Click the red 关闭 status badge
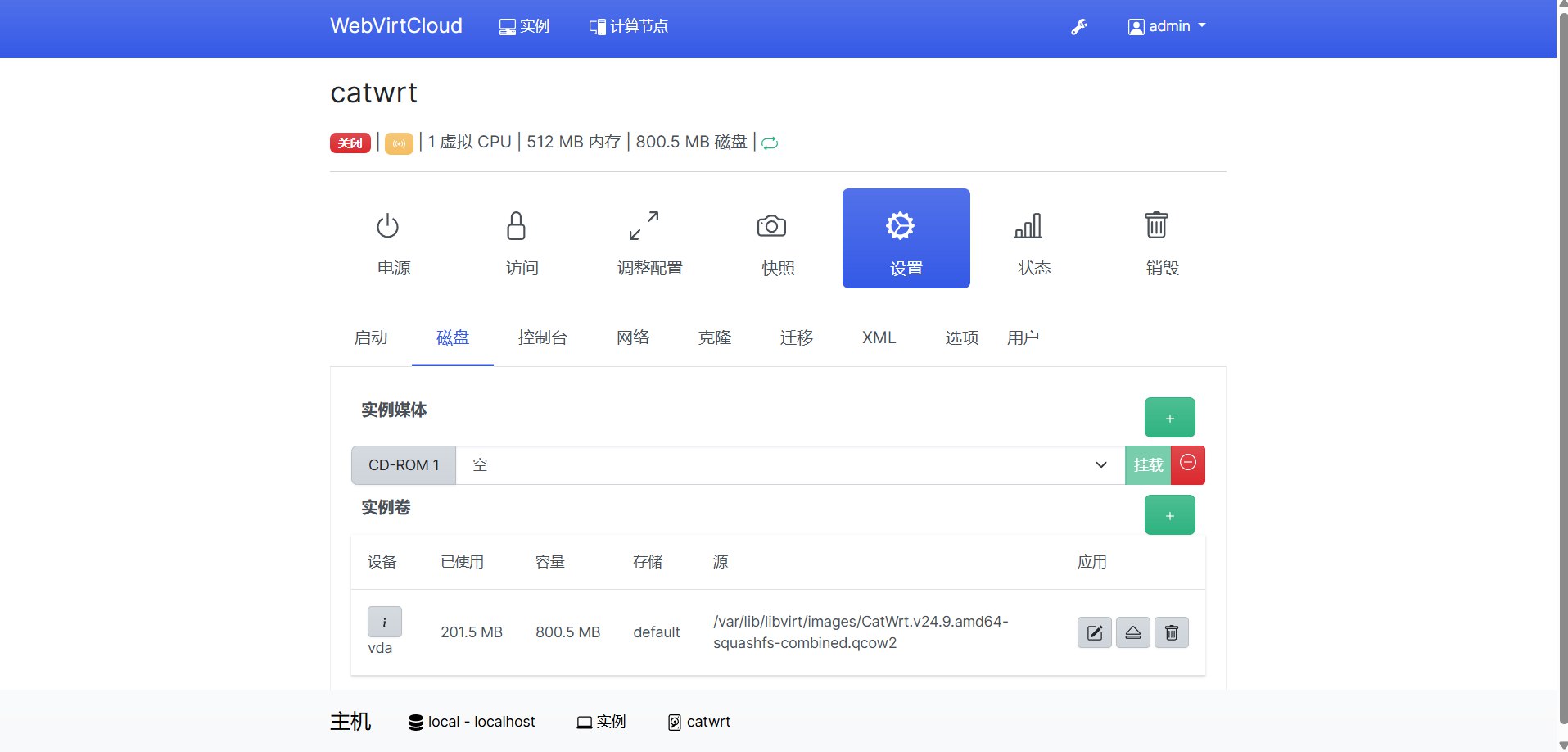 350,143
